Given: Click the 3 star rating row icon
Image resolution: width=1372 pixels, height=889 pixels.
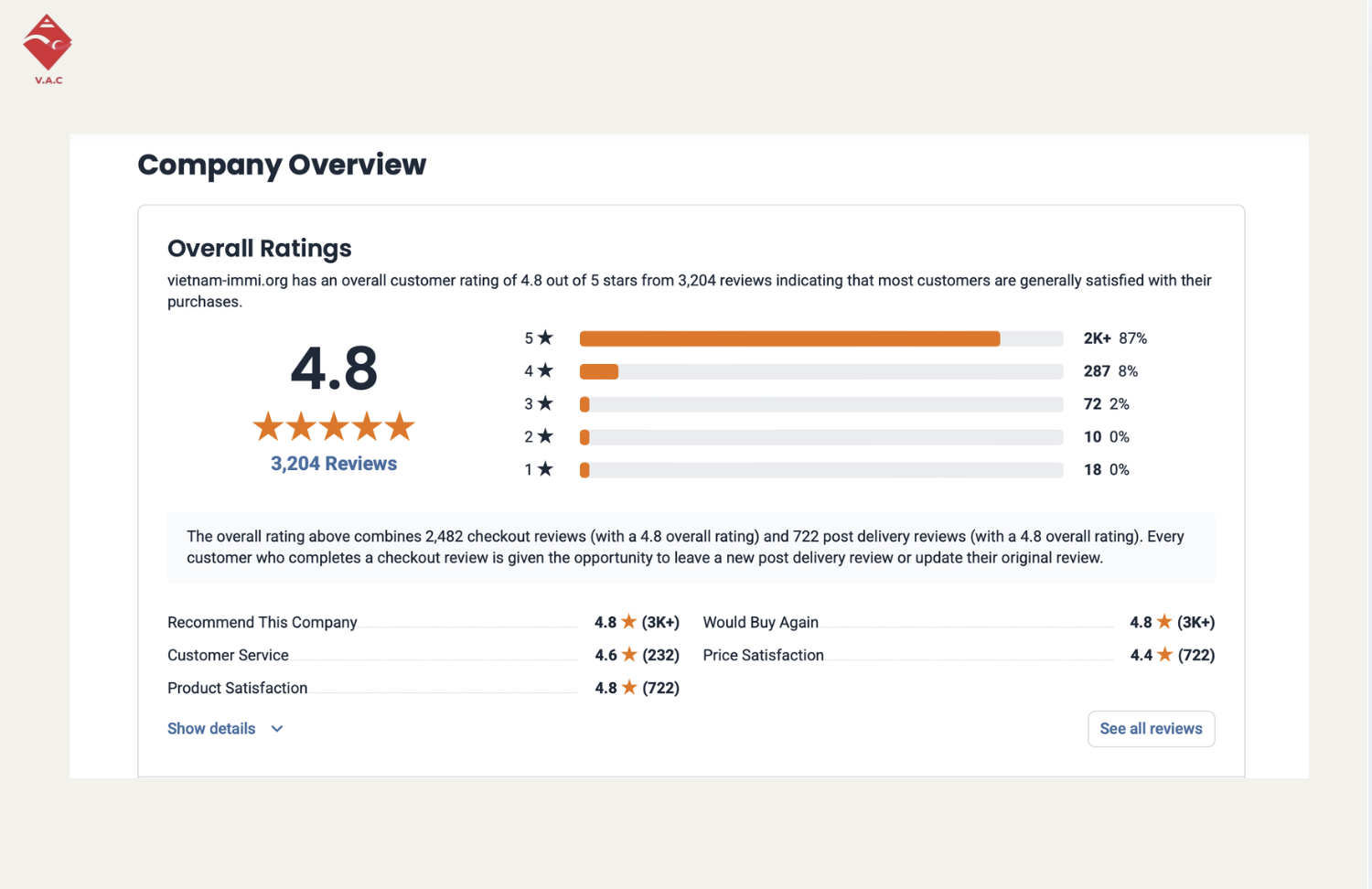Looking at the screenshot, I should click(x=545, y=403).
